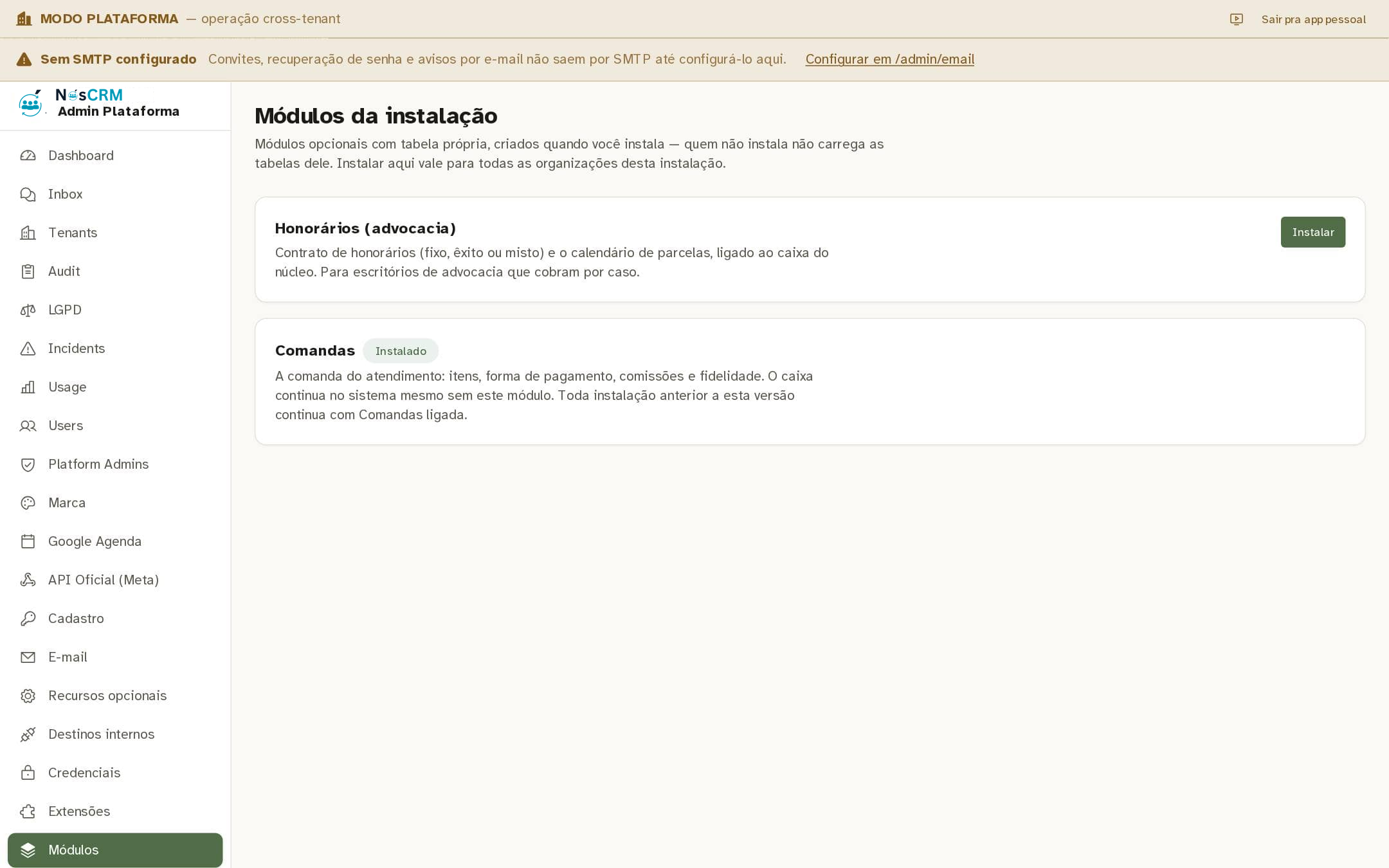Open Platform Admins
1389x868 pixels.
click(115, 464)
